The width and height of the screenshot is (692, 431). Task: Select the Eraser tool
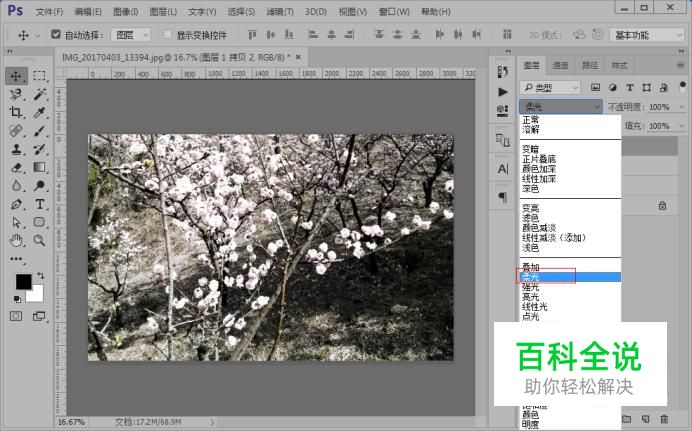(16, 168)
